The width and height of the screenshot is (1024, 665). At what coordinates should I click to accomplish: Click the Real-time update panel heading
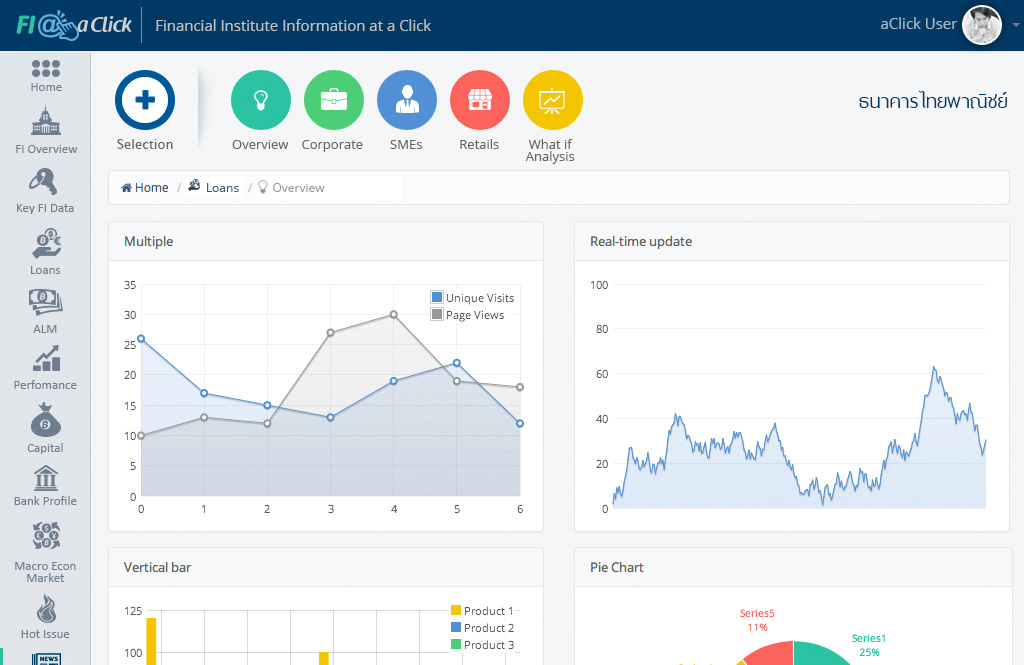click(x=641, y=241)
